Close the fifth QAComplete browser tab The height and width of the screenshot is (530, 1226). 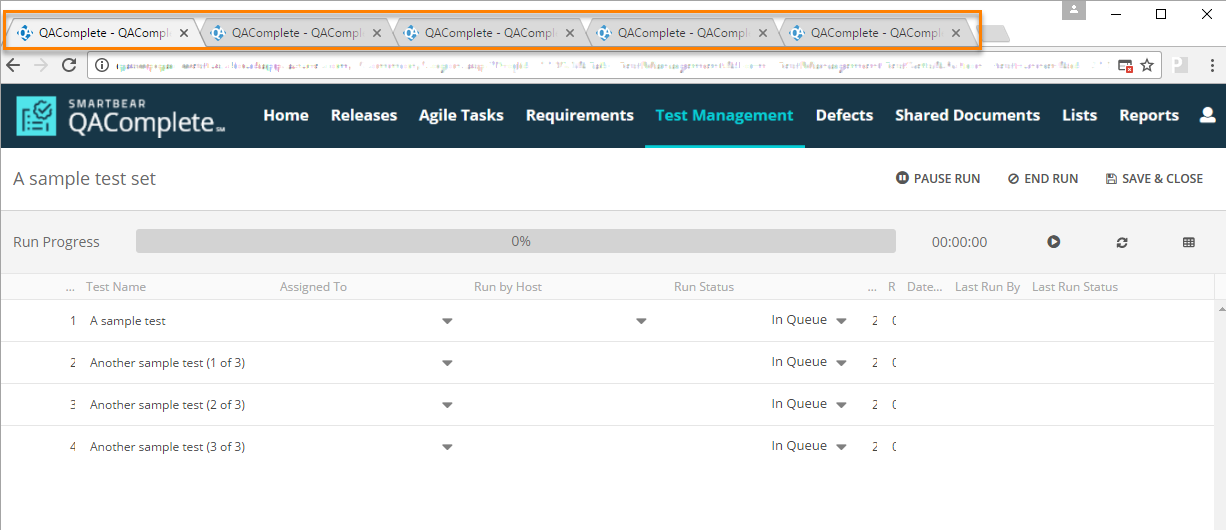pyautogui.click(x=956, y=33)
